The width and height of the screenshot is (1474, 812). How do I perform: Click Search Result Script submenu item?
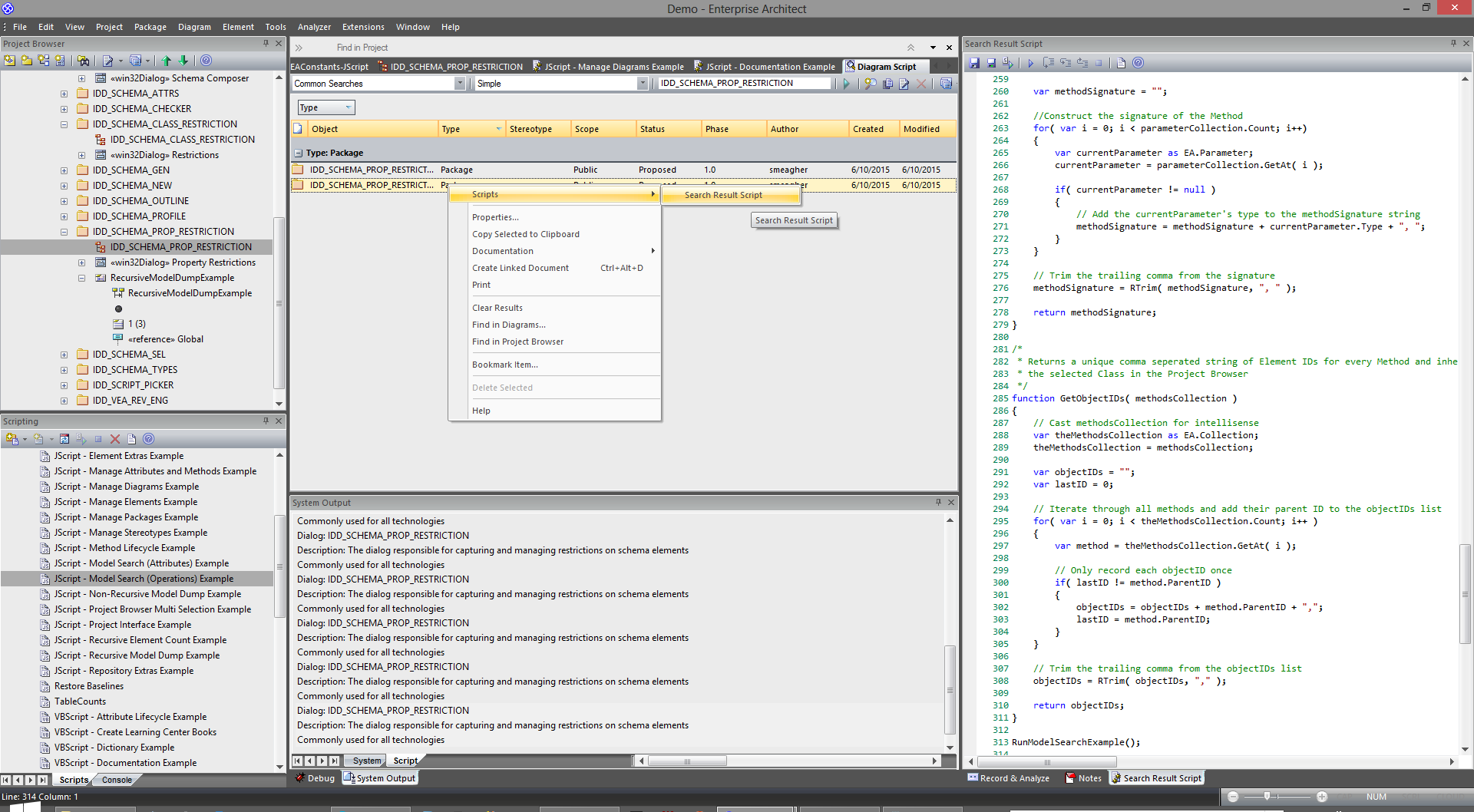tap(723, 195)
